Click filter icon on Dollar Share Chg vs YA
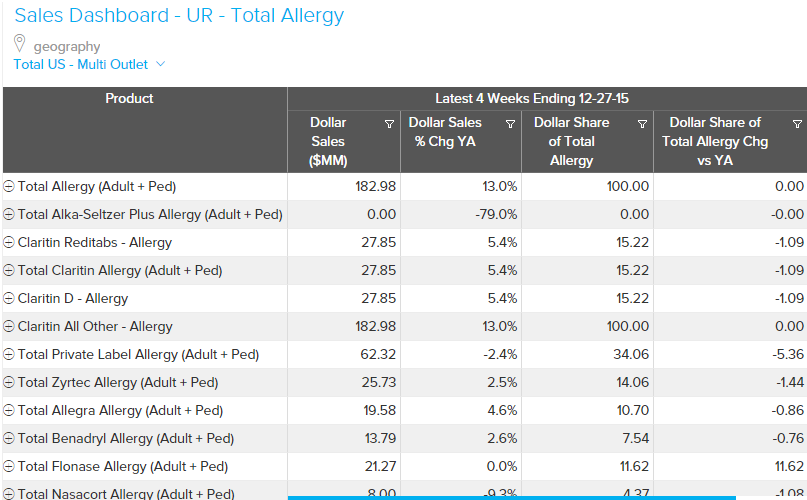Image resolution: width=807 pixels, height=500 pixels. (797, 124)
